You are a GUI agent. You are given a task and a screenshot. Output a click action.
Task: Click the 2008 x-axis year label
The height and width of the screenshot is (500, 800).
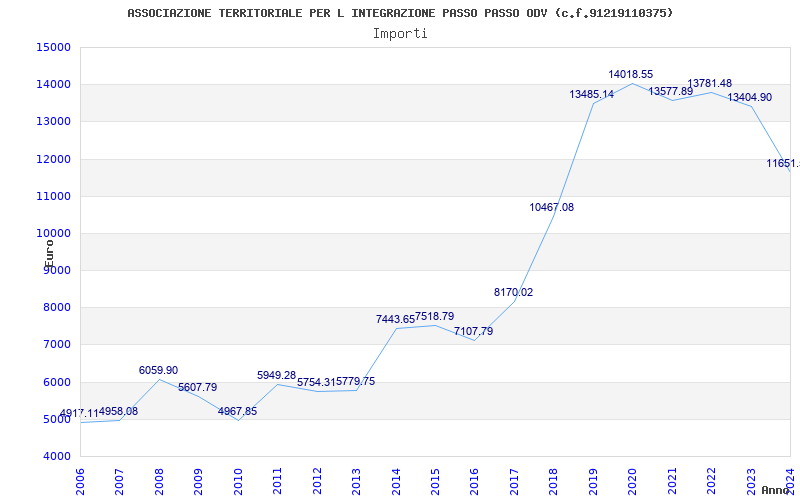click(x=159, y=482)
